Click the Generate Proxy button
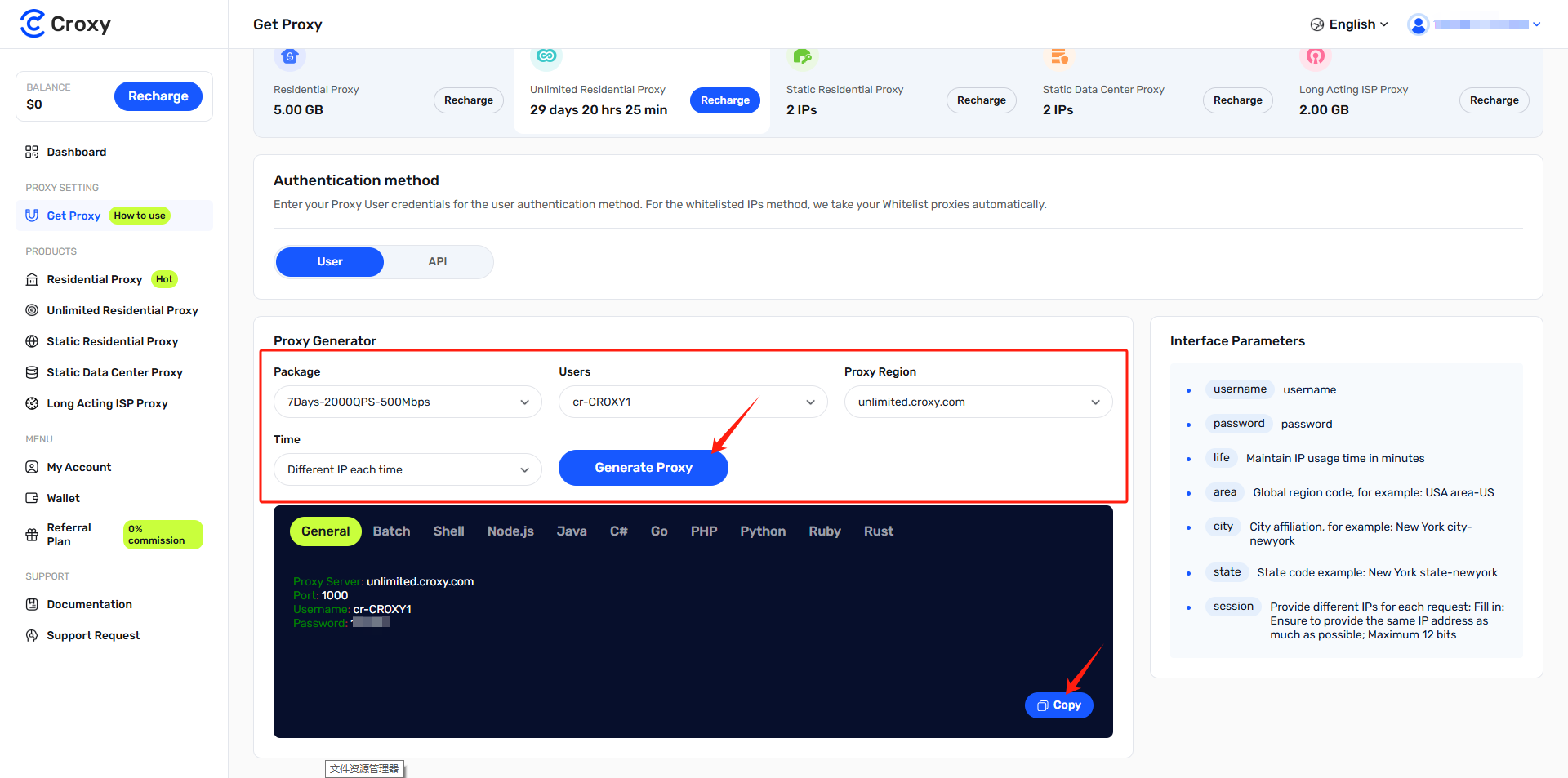 [x=644, y=468]
